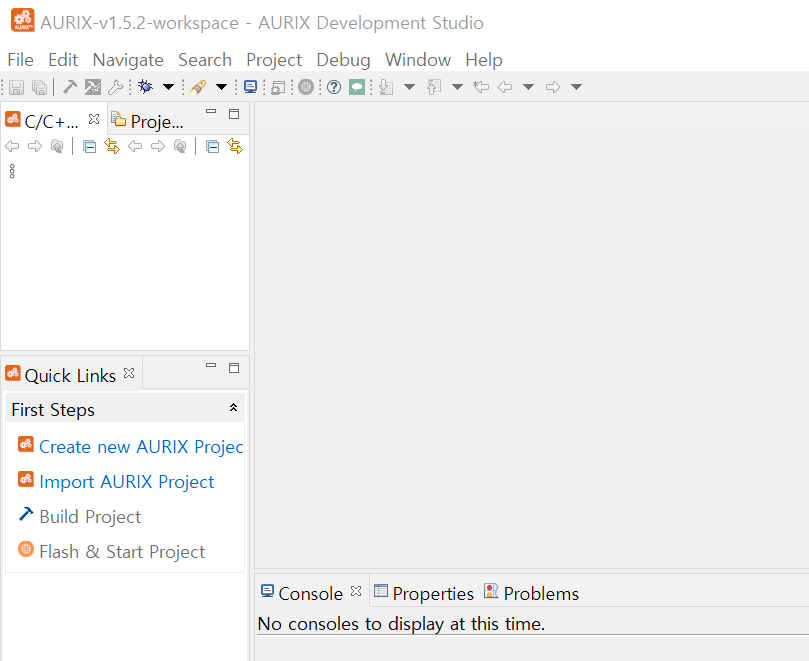Image resolution: width=809 pixels, height=661 pixels.
Task: Open the Back history dropdown arrow
Action: (x=528, y=87)
